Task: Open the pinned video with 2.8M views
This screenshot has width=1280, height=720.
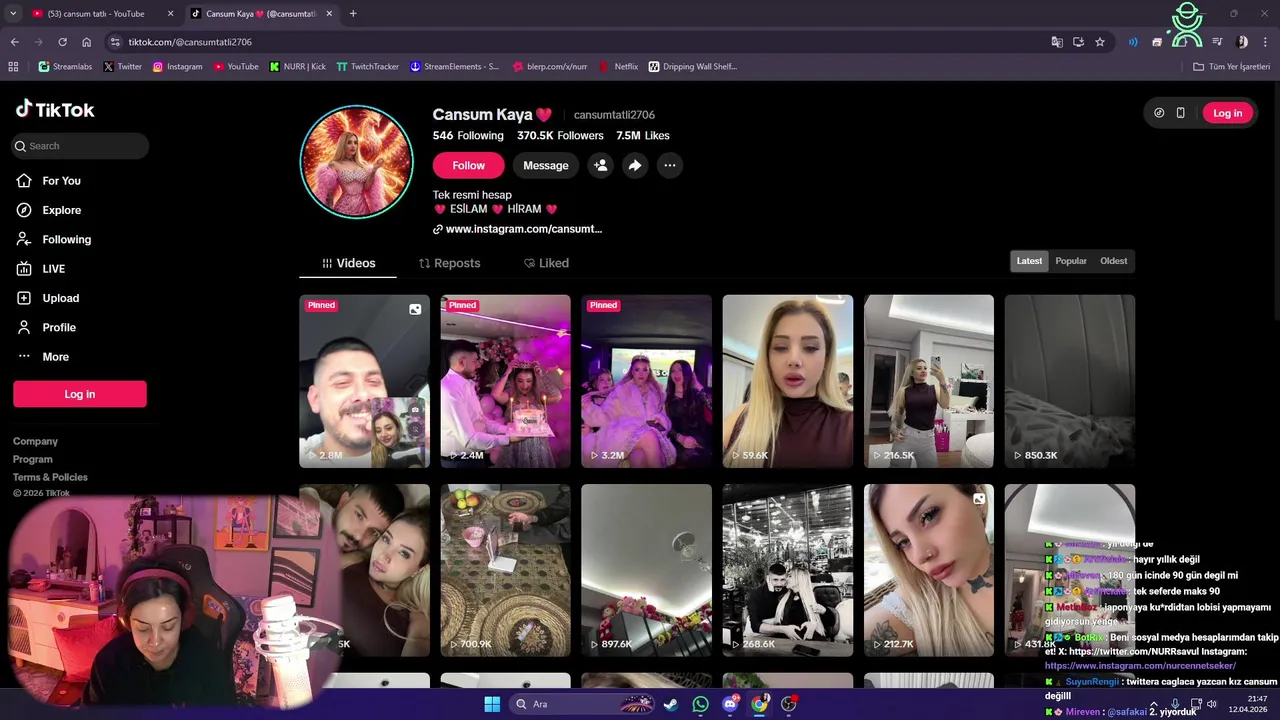Action: click(x=364, y=381)
